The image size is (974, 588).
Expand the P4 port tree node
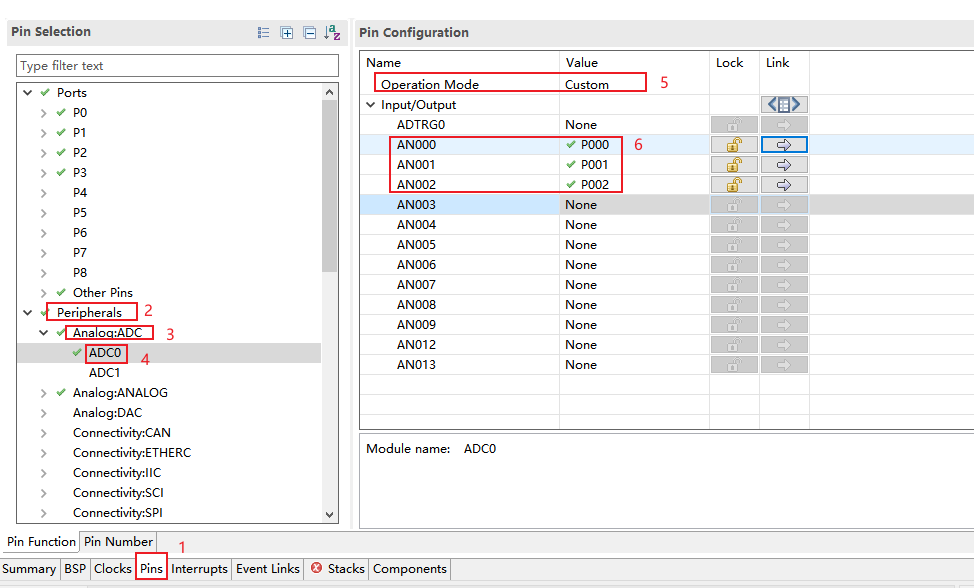coord(44,193)
